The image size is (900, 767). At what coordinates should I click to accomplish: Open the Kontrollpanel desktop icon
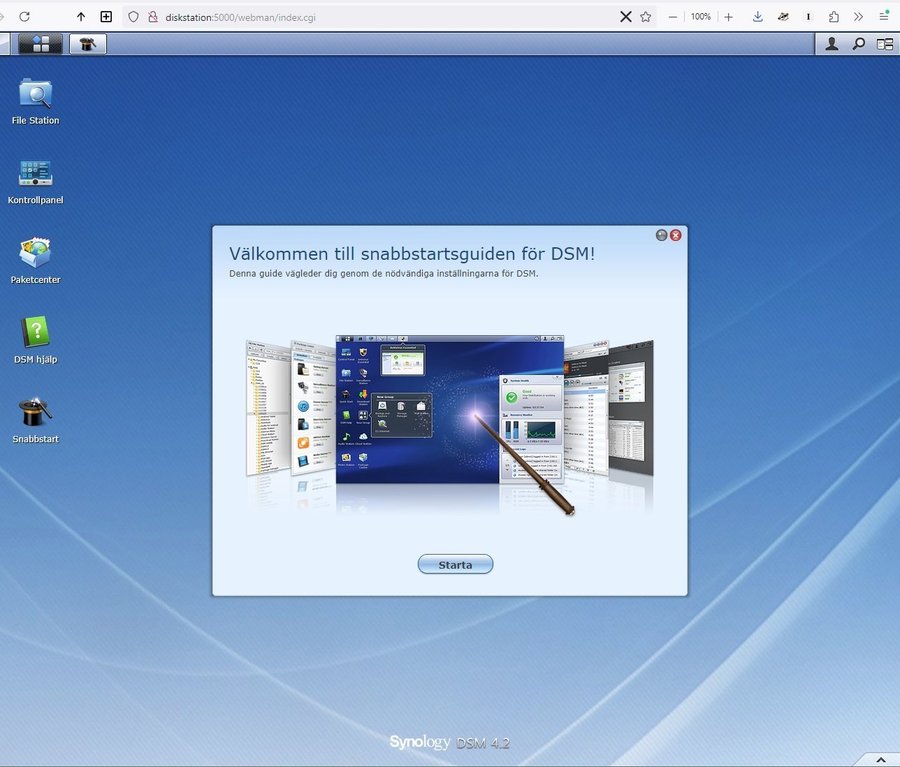pyautogui.click(x=35, y=174)
